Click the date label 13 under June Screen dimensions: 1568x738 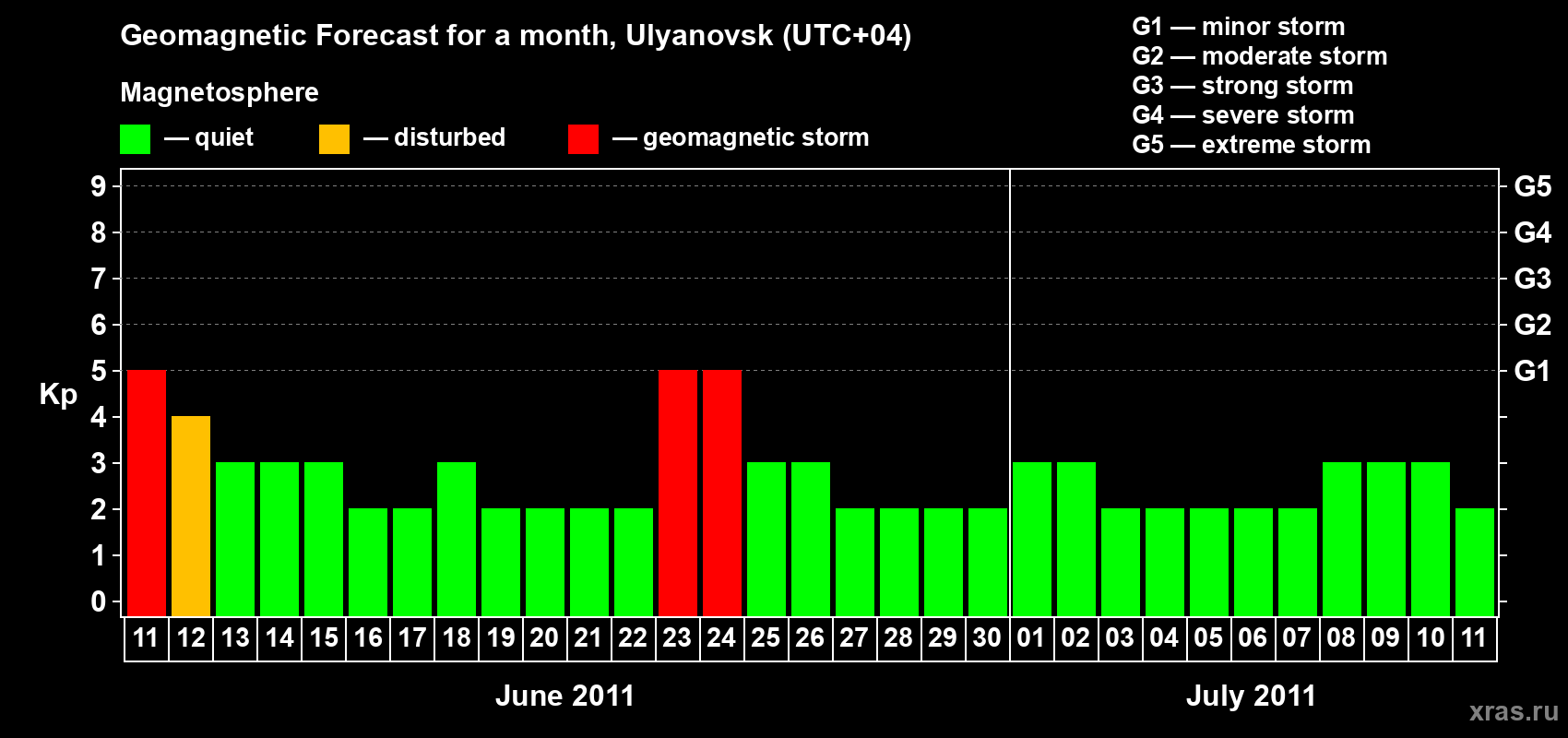(x=235, y=638)
